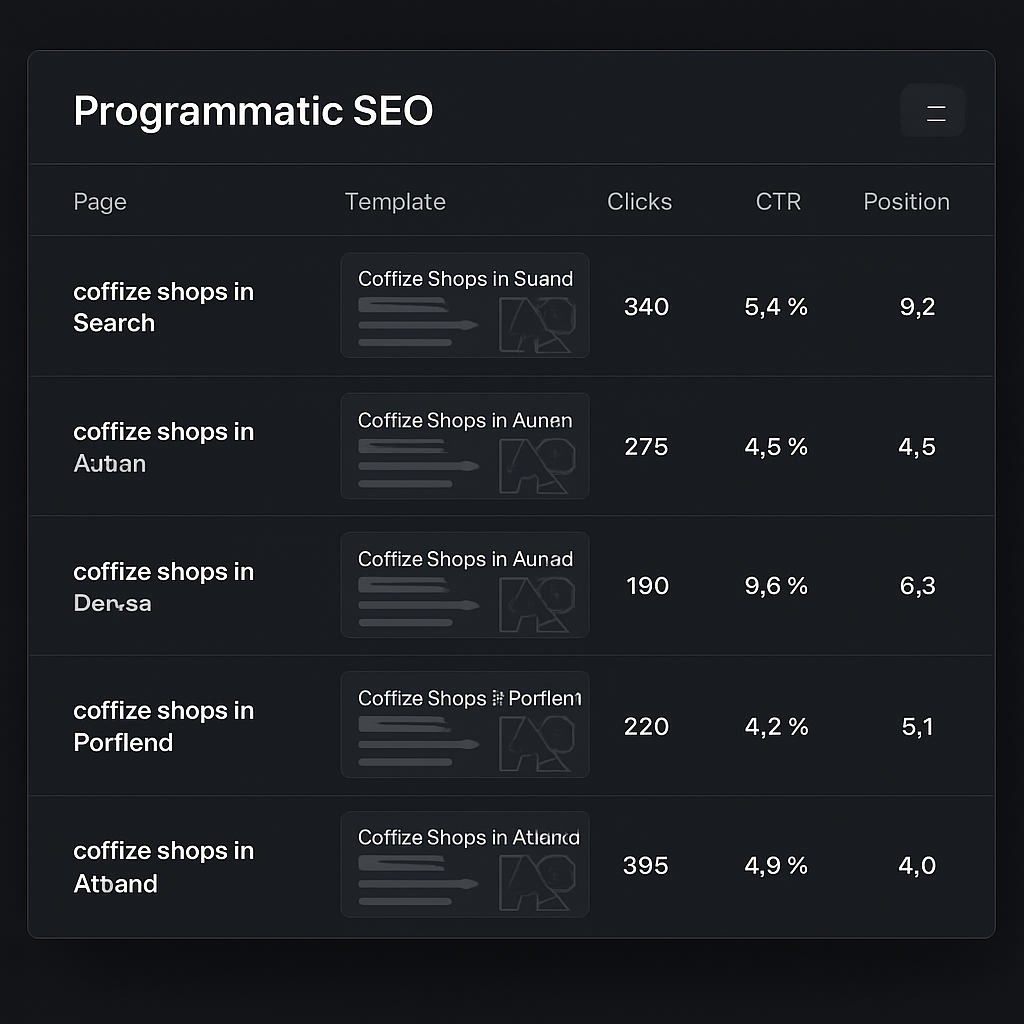Click the CTR value 9,6 % for Densa
Viewport: 1024px width, 1024px height.
(776, 587)
